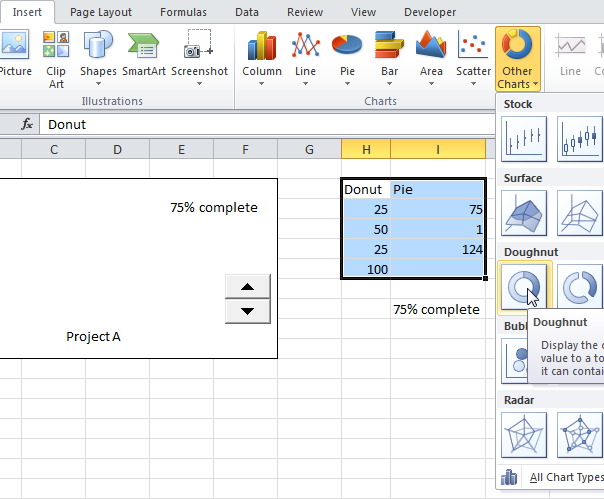Open the Formulas ribbon tab
The image size is (604, 499).
181,12
